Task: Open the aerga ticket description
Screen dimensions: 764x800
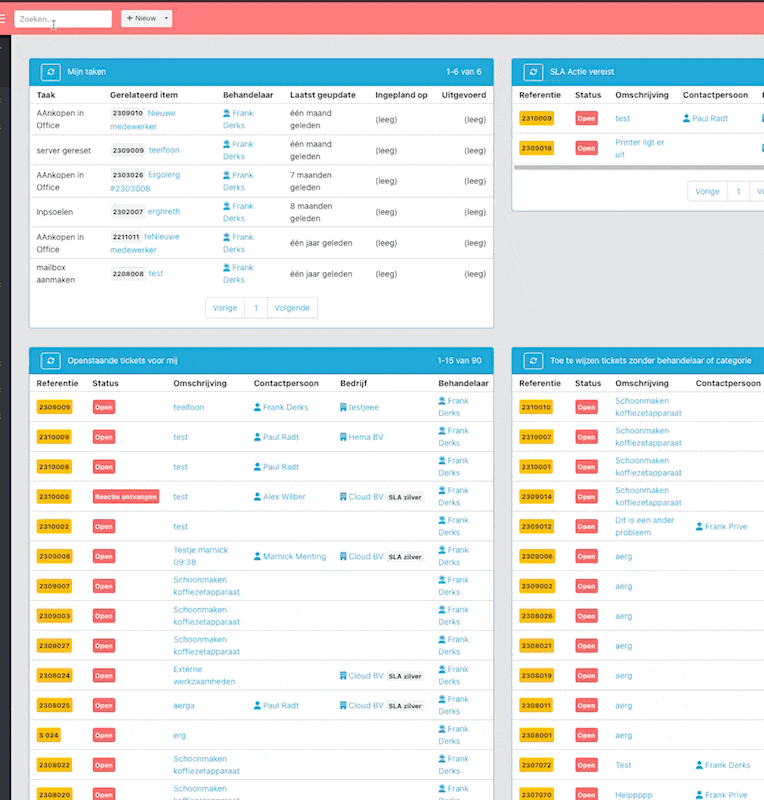Action: pyautogui.click(x=184, y=706)
